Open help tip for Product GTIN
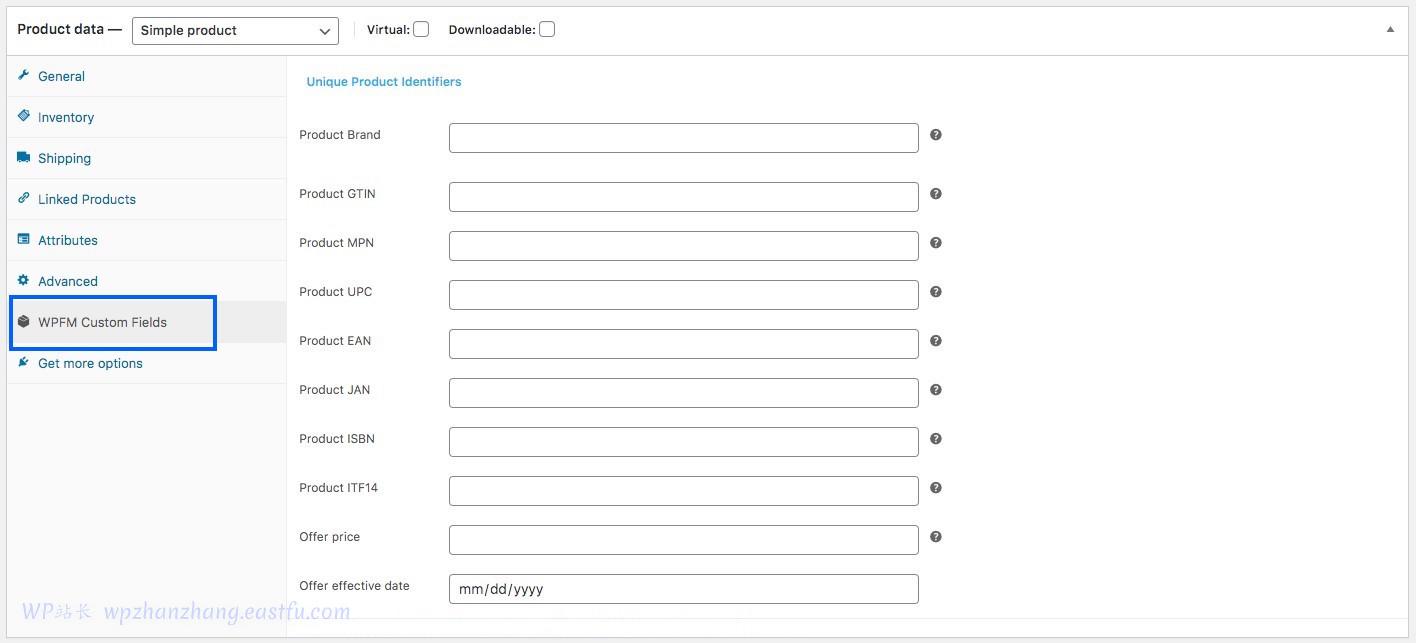Image resolution: width=1416 pixels, height=643 pixels. pos(936,194)
